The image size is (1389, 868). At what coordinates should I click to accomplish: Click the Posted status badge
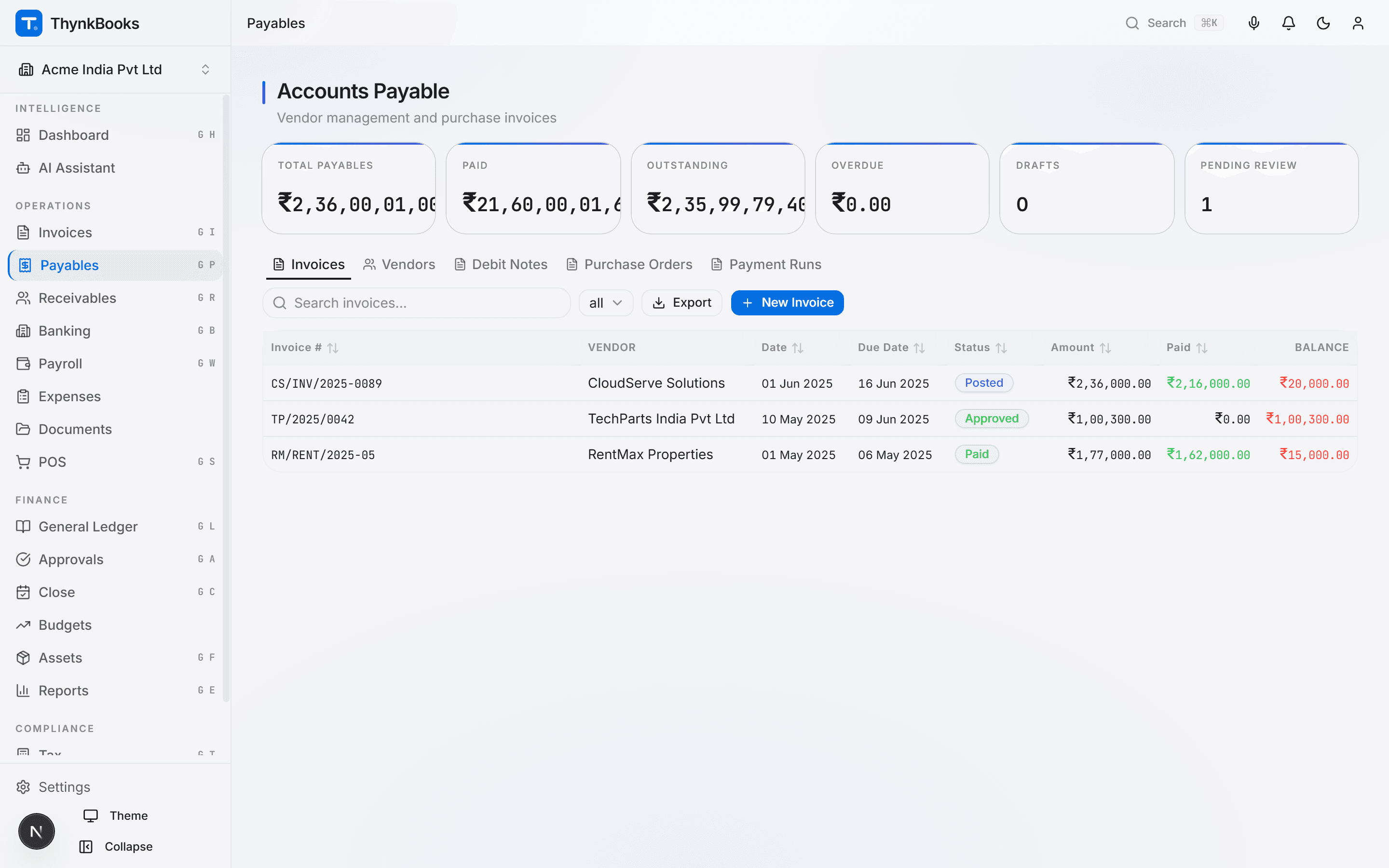[x=984, y=383]
